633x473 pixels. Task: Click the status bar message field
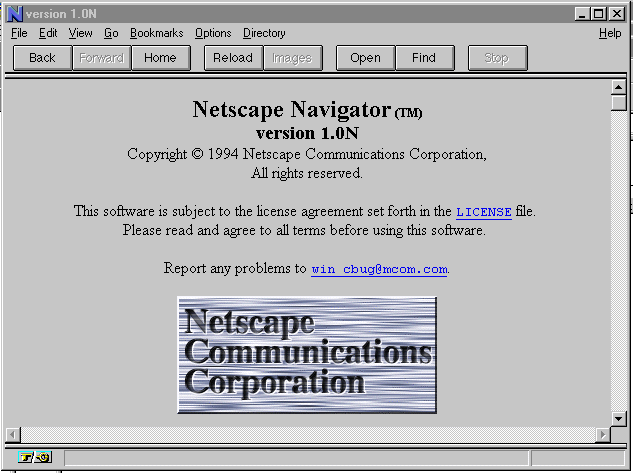[296, 458]
